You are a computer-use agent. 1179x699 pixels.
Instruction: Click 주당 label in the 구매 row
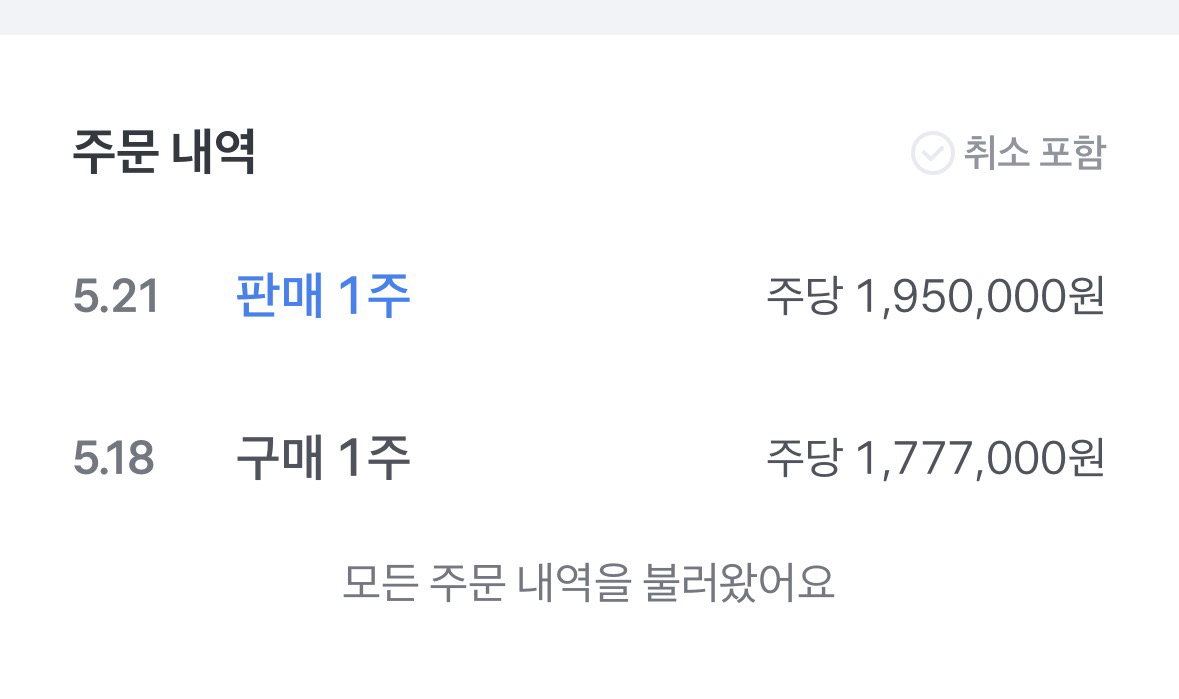pos(803,458)
